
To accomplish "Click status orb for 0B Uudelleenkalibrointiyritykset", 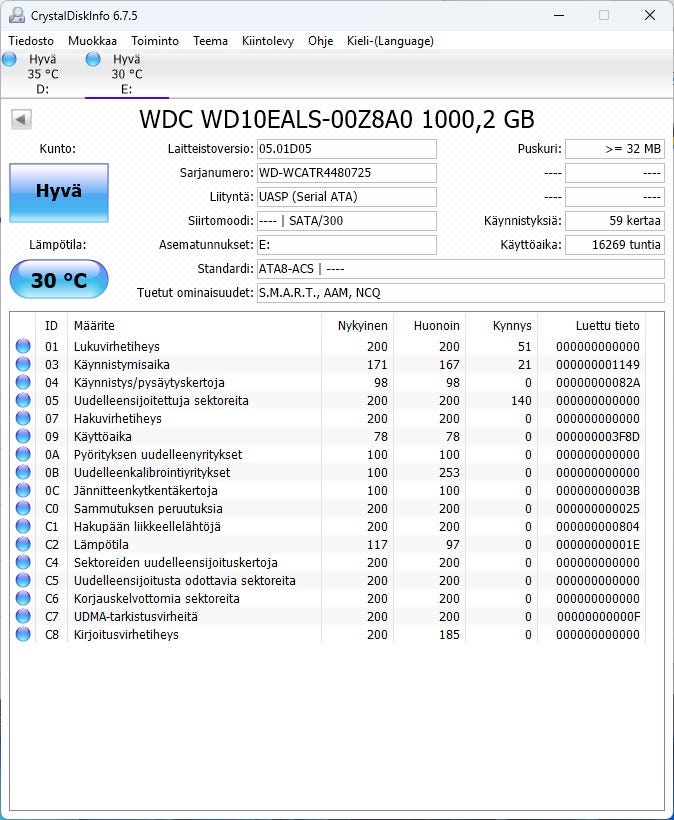I will (x=23, y=472).
